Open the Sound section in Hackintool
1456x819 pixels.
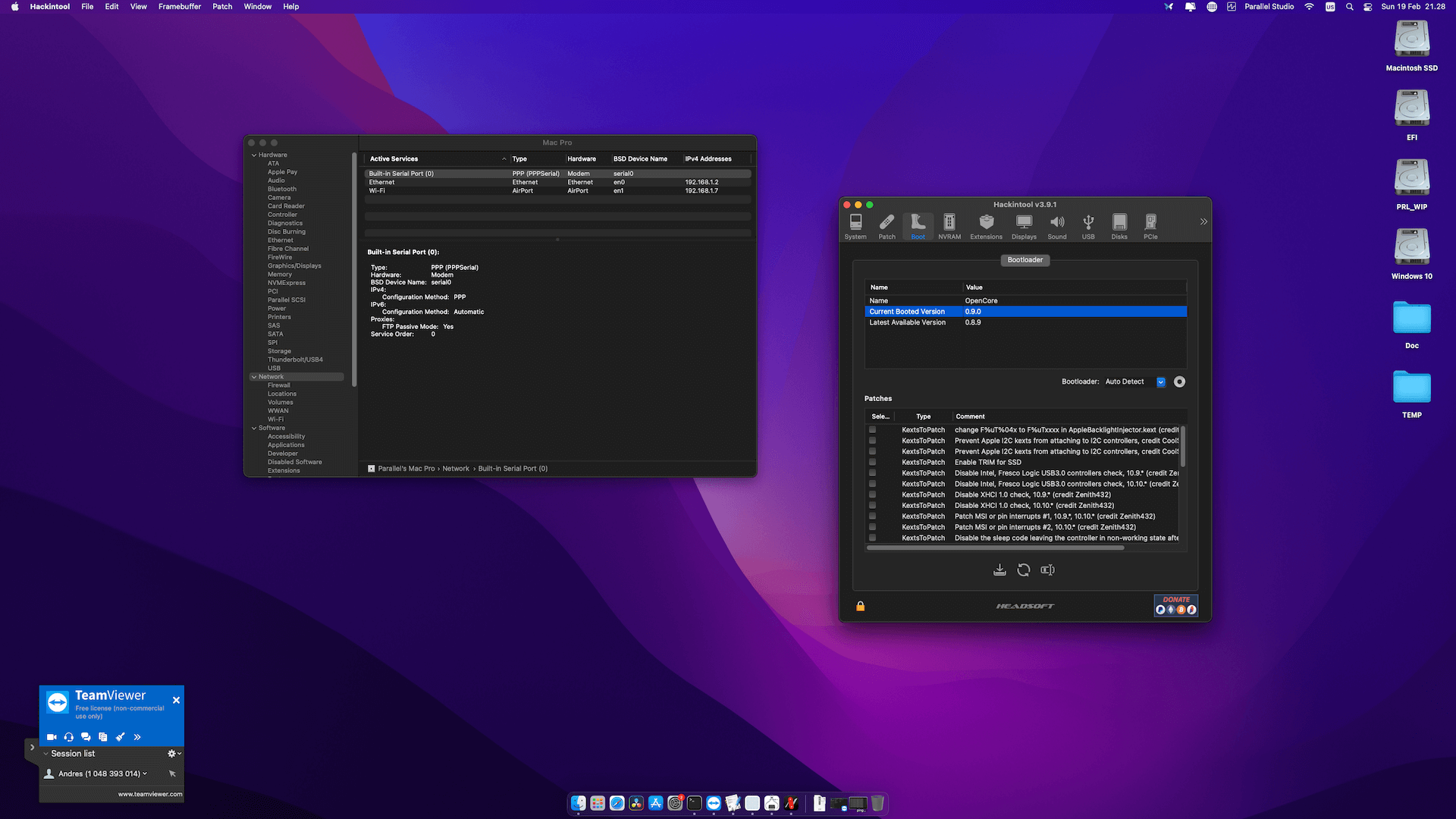(x=1057, y=226)
